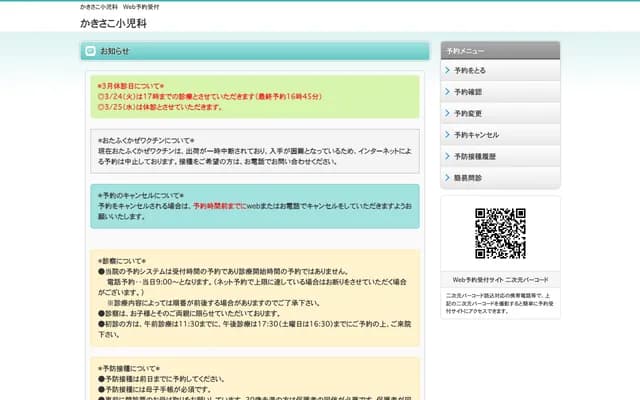Select 予約確認 in the reservation menu
The width and height of the screenshot is (640, 400).
[468, 92]
